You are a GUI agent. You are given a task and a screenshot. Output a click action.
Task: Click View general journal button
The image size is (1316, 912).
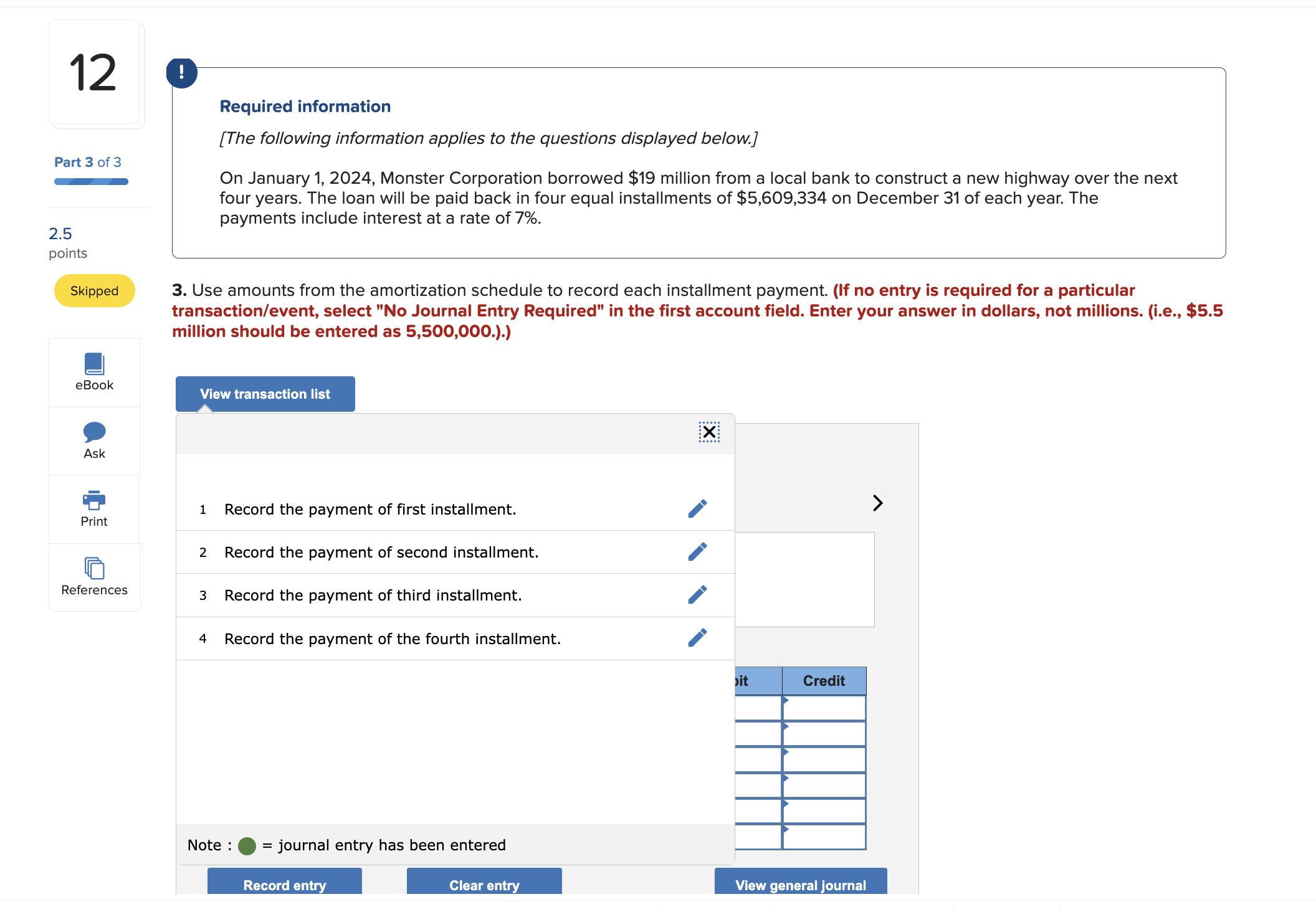coord(800,883)
